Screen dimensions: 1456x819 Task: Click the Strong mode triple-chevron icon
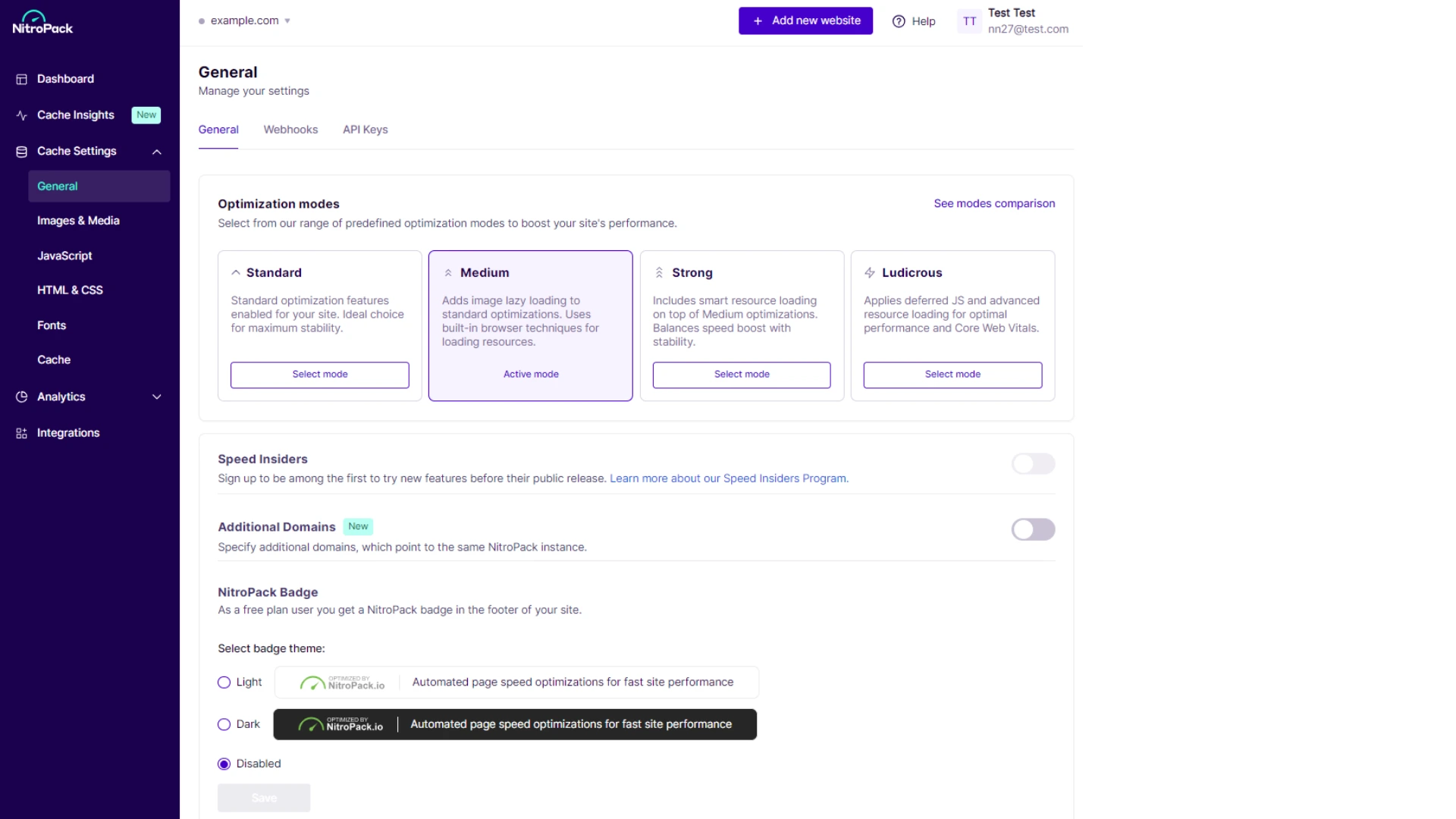(x=659, y=272)
